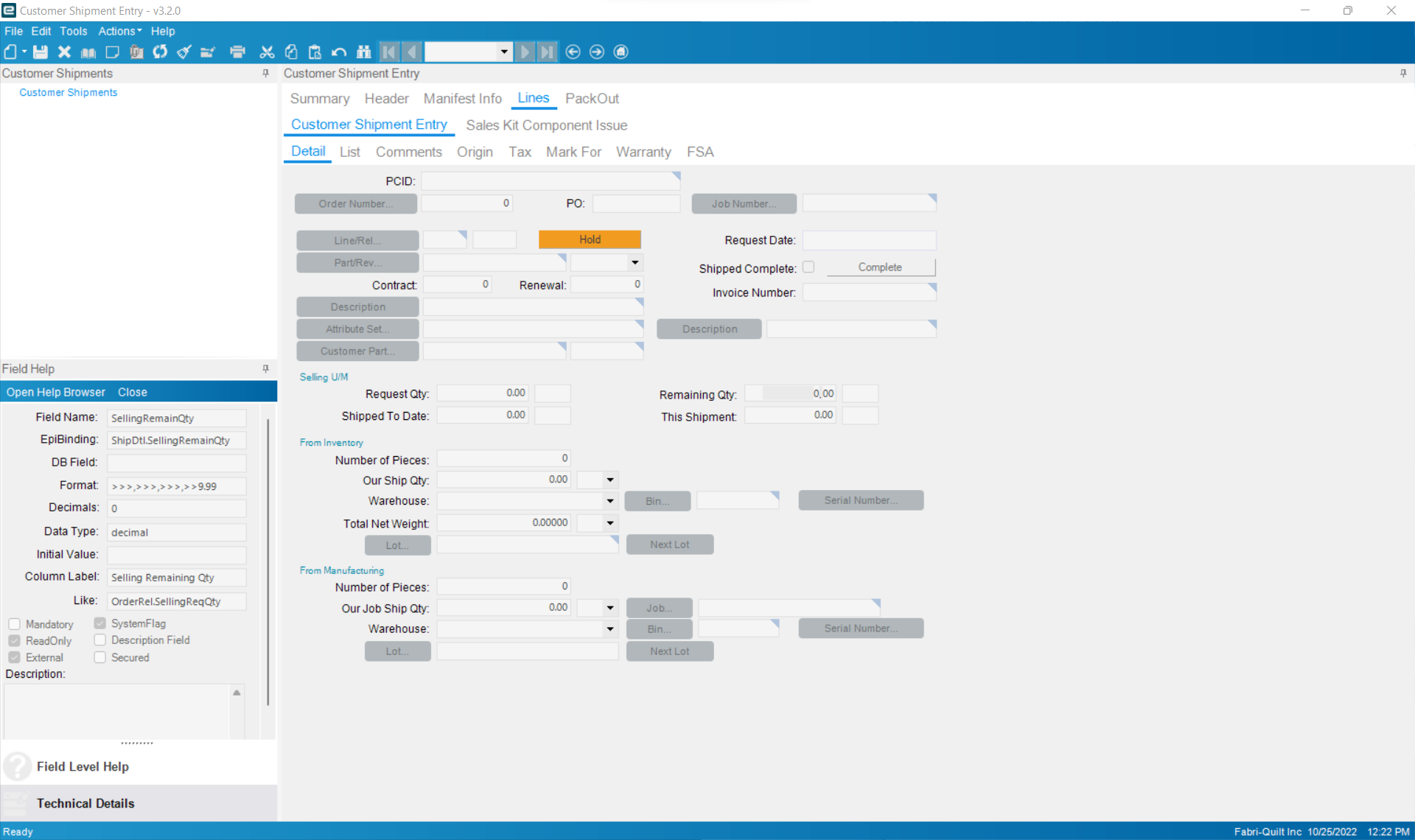
Task: Click the Next Lot button under From Manufacturing
Action: [669, 651]
